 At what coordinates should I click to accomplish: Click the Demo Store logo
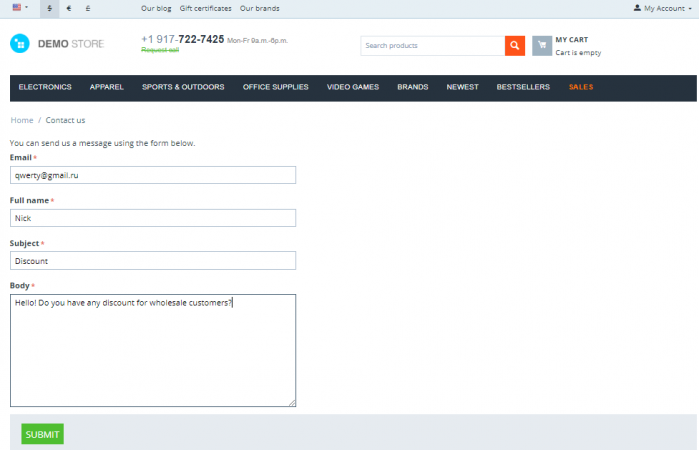tap(57, 44)
